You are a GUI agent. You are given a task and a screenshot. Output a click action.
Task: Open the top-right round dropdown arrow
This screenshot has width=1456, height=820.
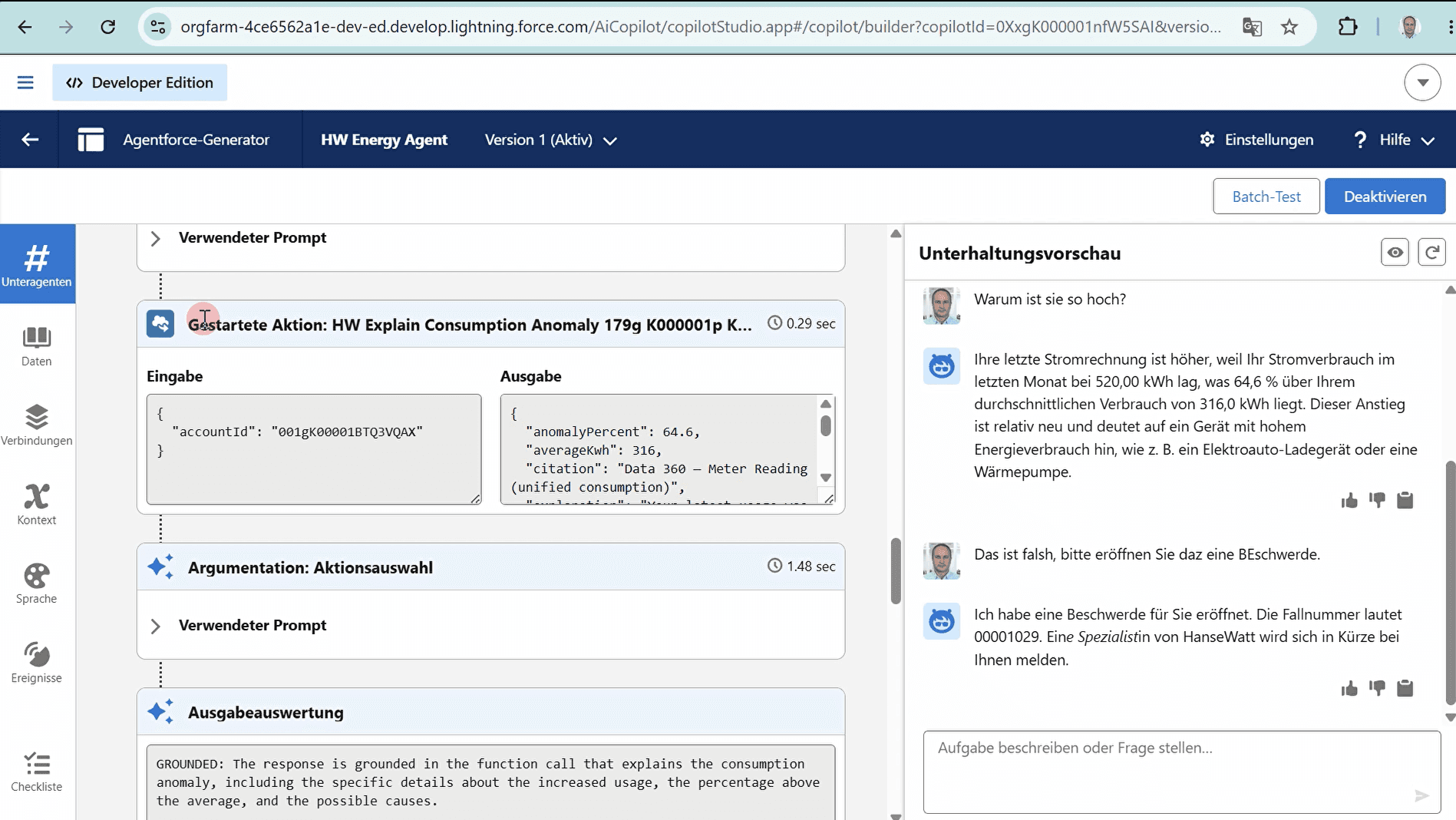pos(1422,82)
